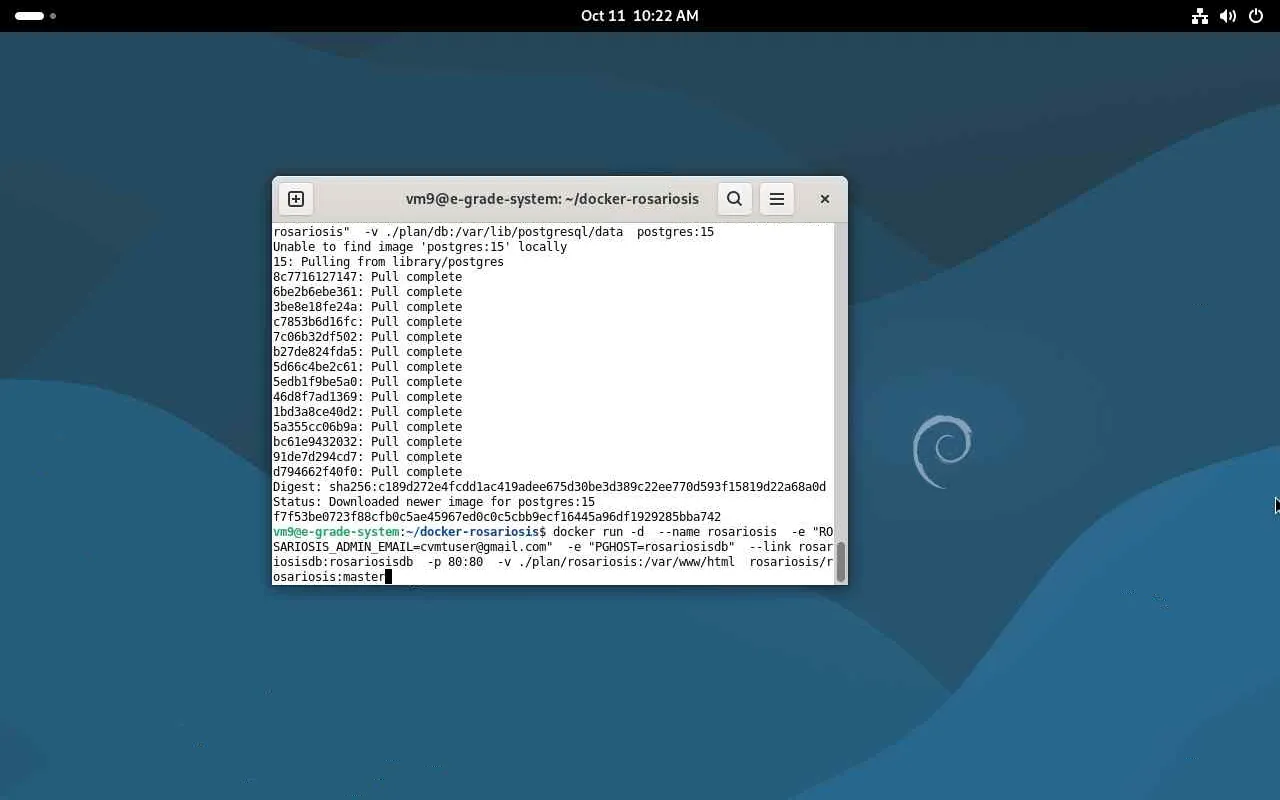Screen dimensions: 1280x800
Task: Click the '8c7716127147: Pull complete' line
Action: click(x=367, y=277)
